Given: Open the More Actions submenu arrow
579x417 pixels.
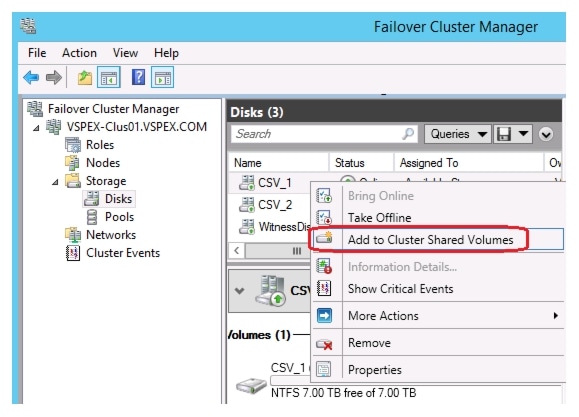Looking at the screenshot, I should click(555, 316).
